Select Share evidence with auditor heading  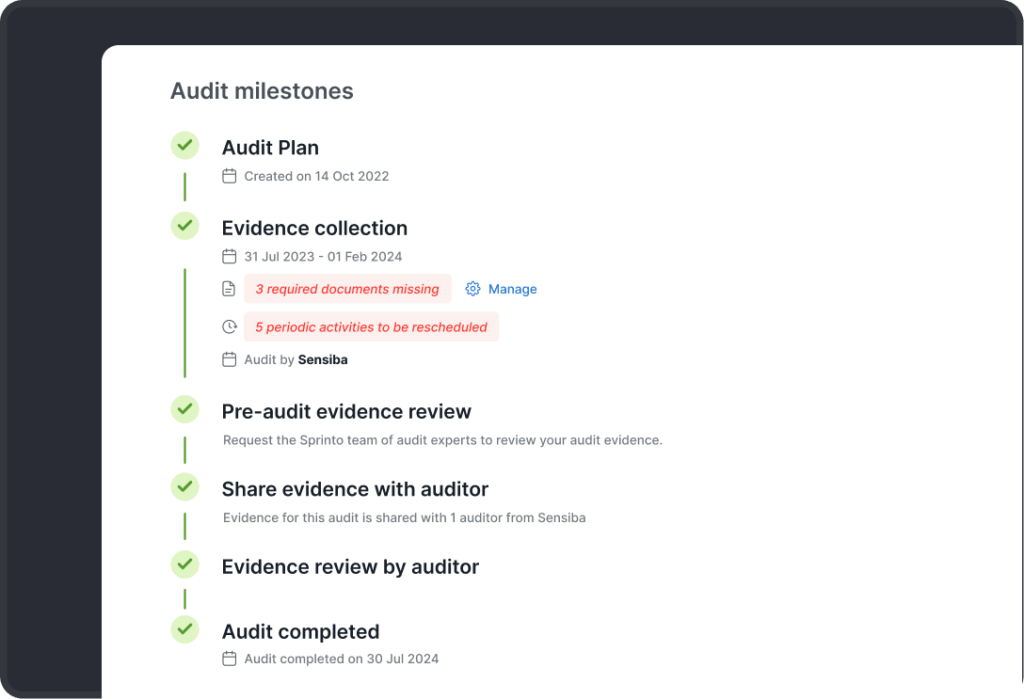[x=355, y=489]
